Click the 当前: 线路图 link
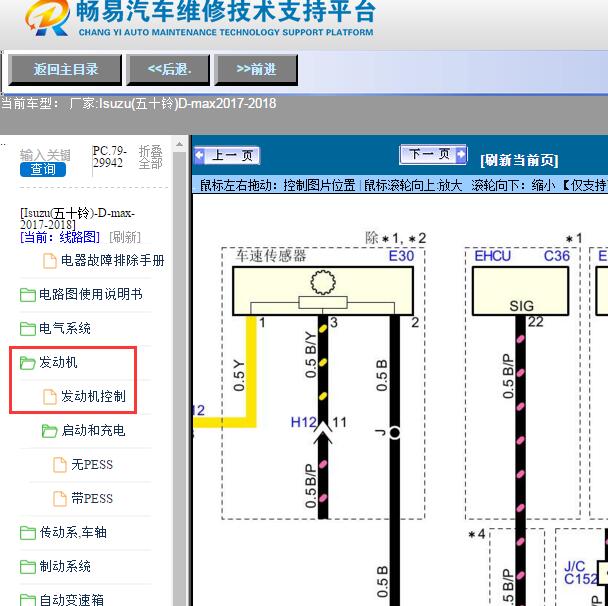This screenshot has width=608, height=606. [60, 237]
